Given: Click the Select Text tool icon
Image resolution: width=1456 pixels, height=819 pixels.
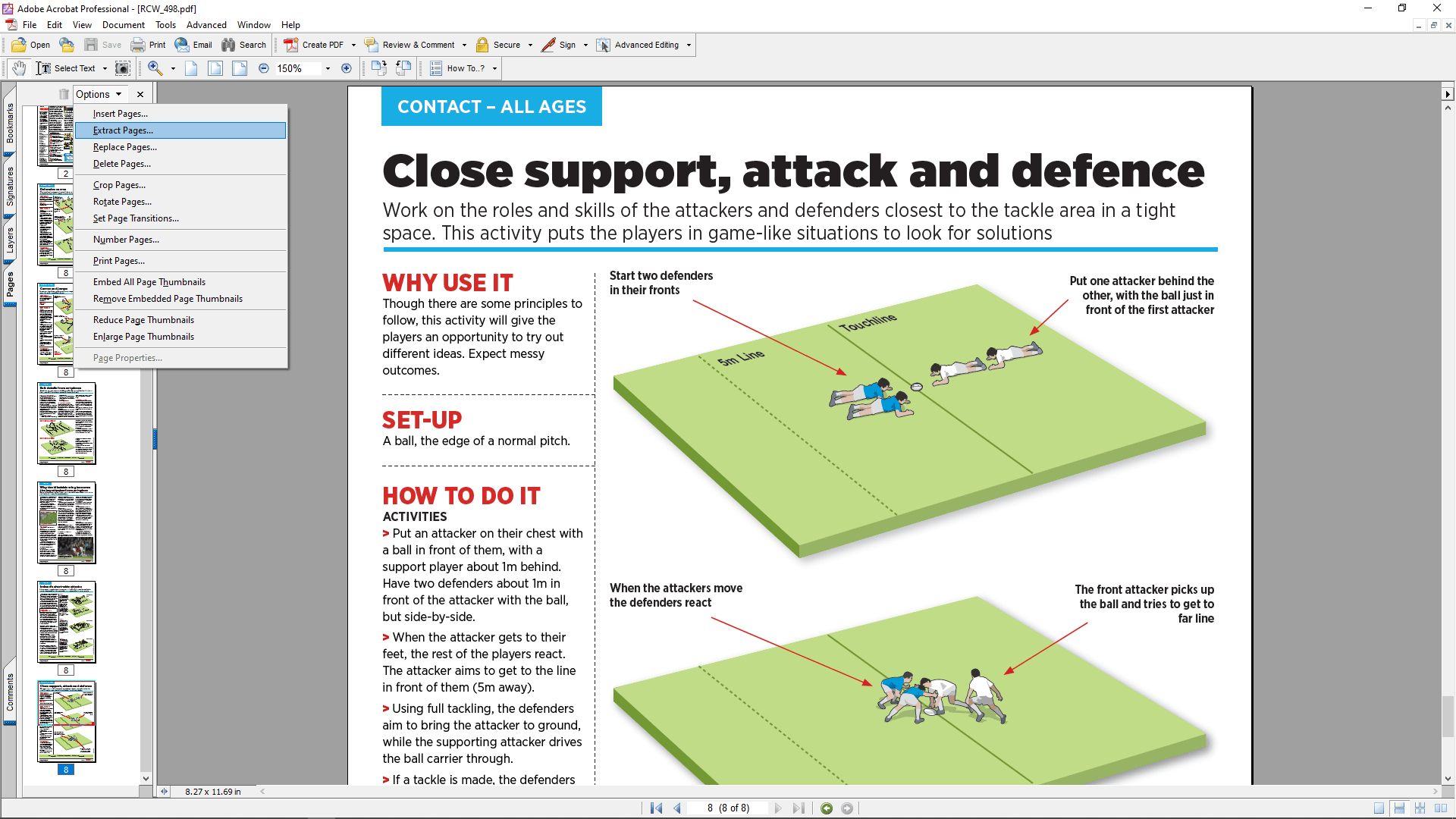Looking at the screenshot, I should tap(43, 68).
